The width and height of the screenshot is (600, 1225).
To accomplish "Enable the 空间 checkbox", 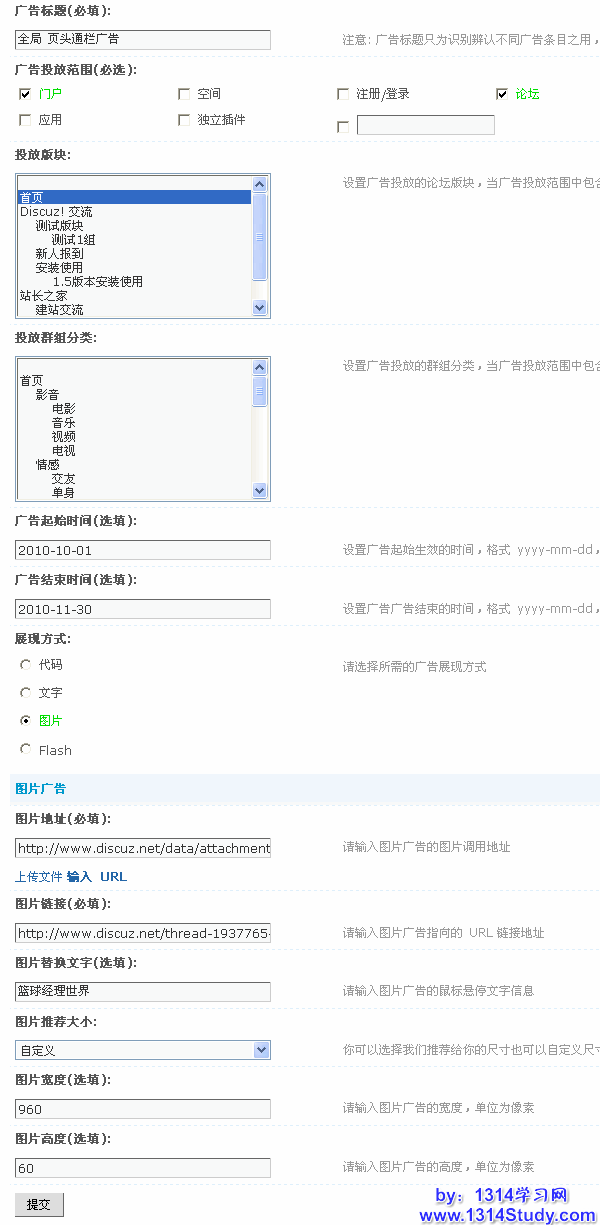I will click(x=184, y=94).
